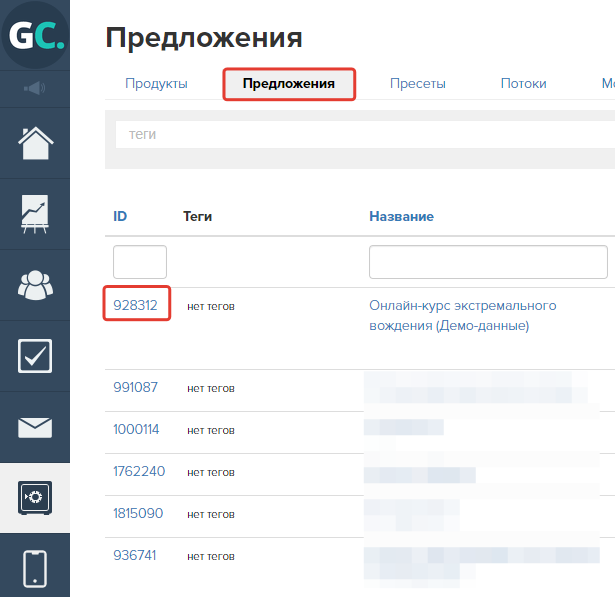This screenshot has height=597, width=615.
Task: Click the ID filter input box
Action: coord(140,262)
